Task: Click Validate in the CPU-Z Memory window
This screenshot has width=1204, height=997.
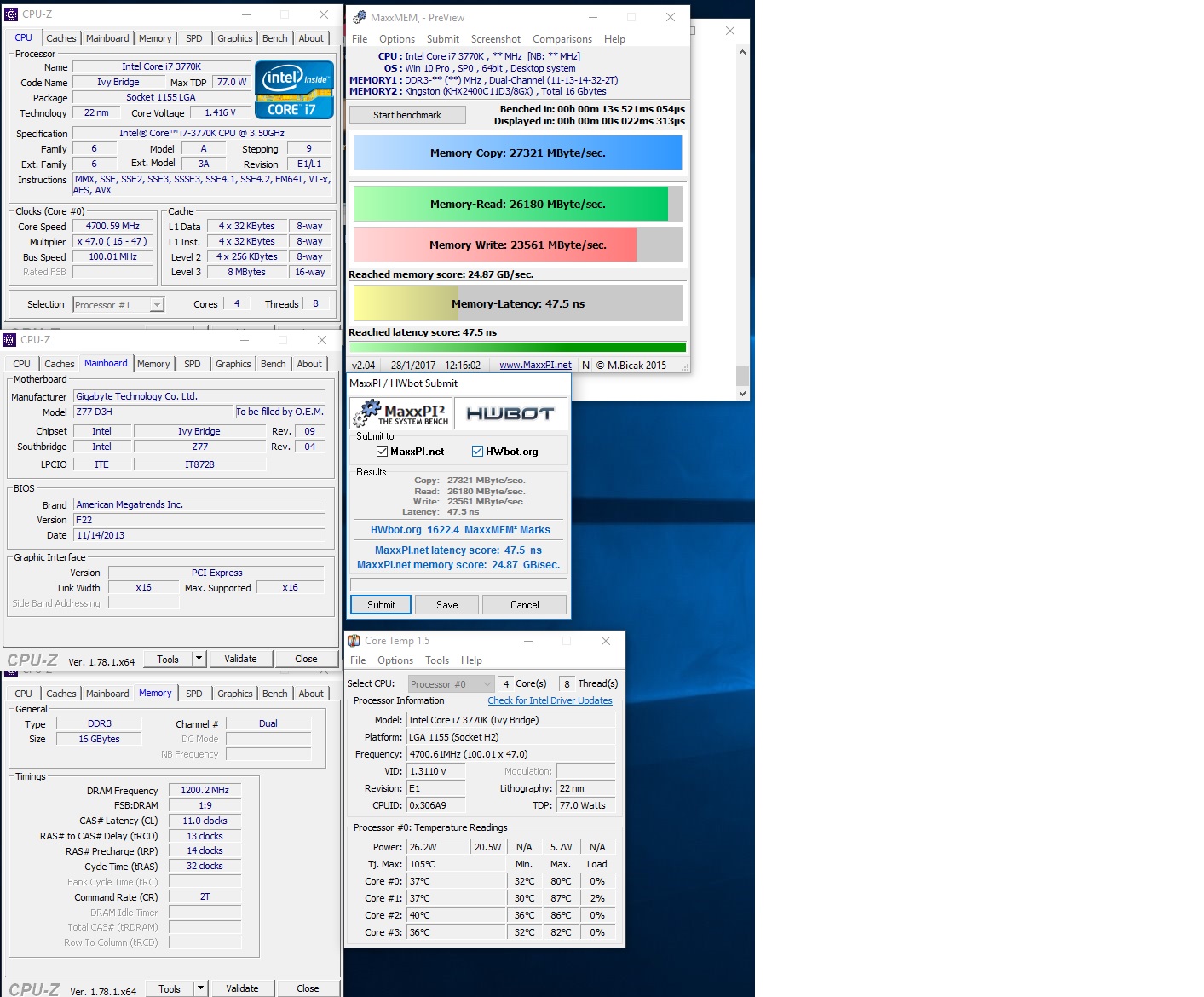Action: (x=242, y=988)
